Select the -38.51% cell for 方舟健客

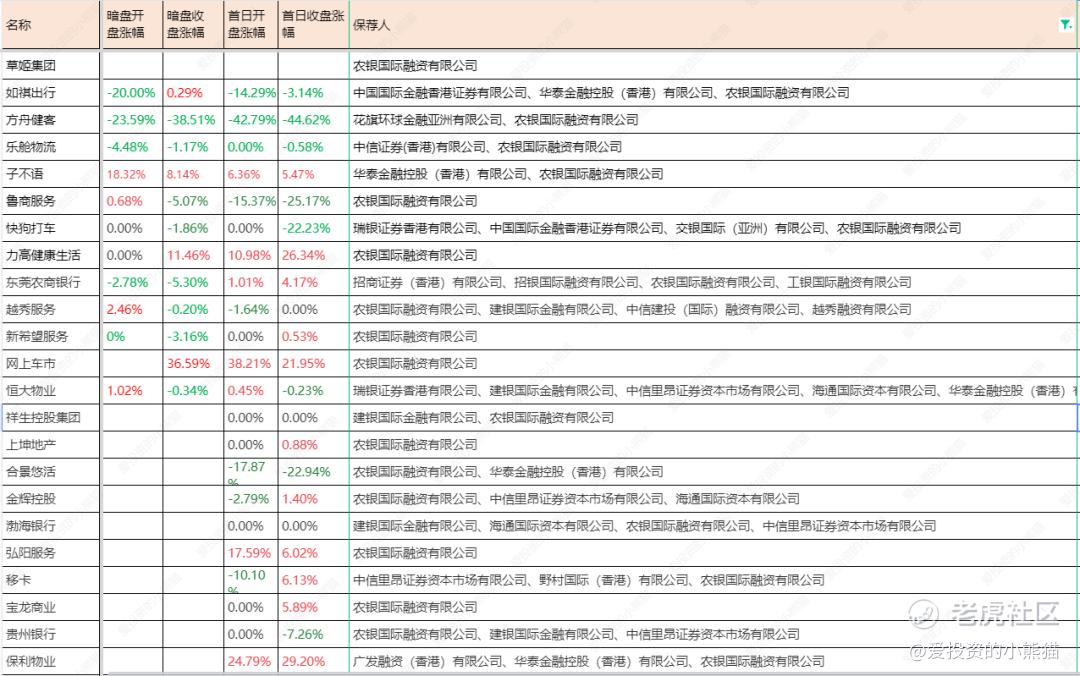click(193, 120)
